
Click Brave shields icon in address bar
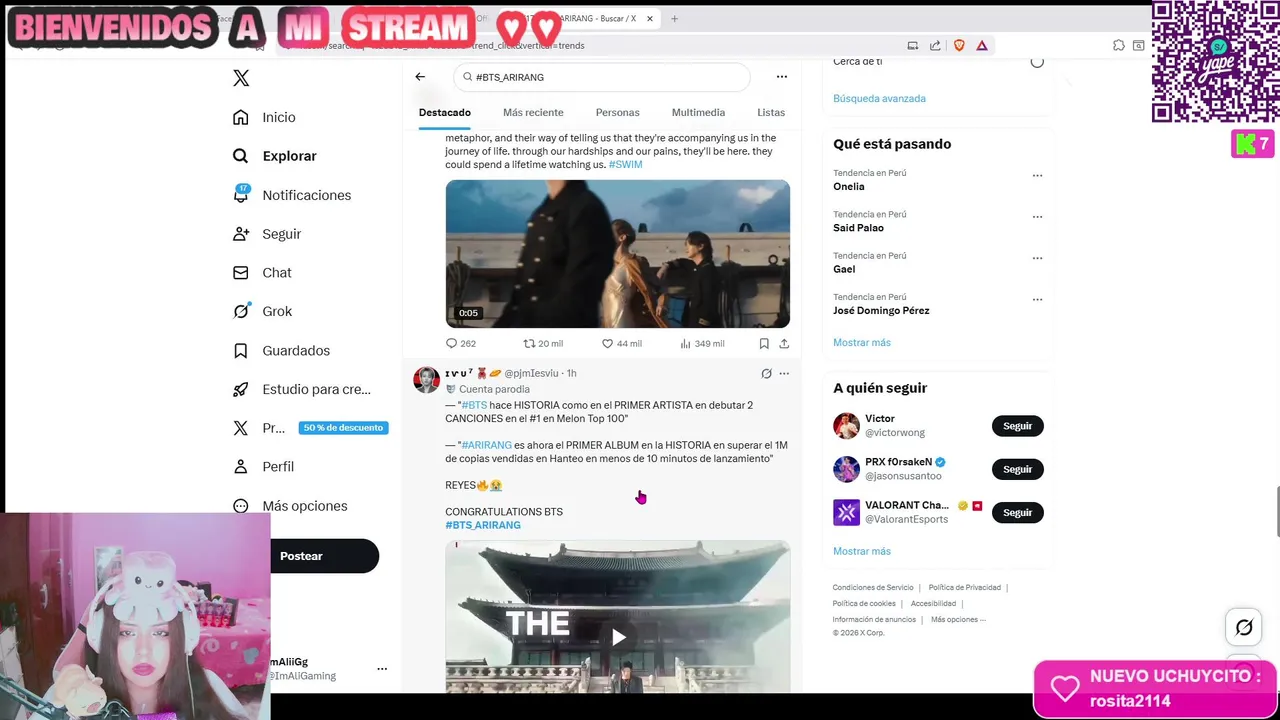point(959,45)
